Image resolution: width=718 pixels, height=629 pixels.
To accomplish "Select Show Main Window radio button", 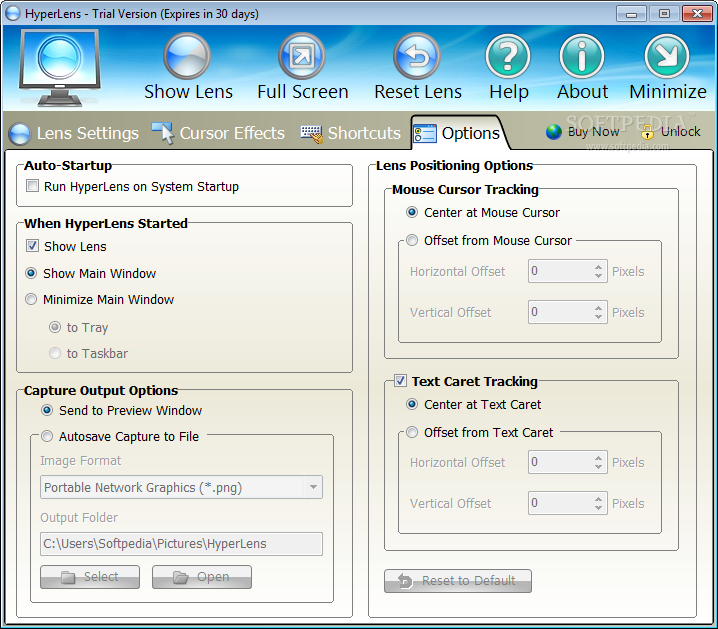I will pyautogui.click(x=31, y=273).
